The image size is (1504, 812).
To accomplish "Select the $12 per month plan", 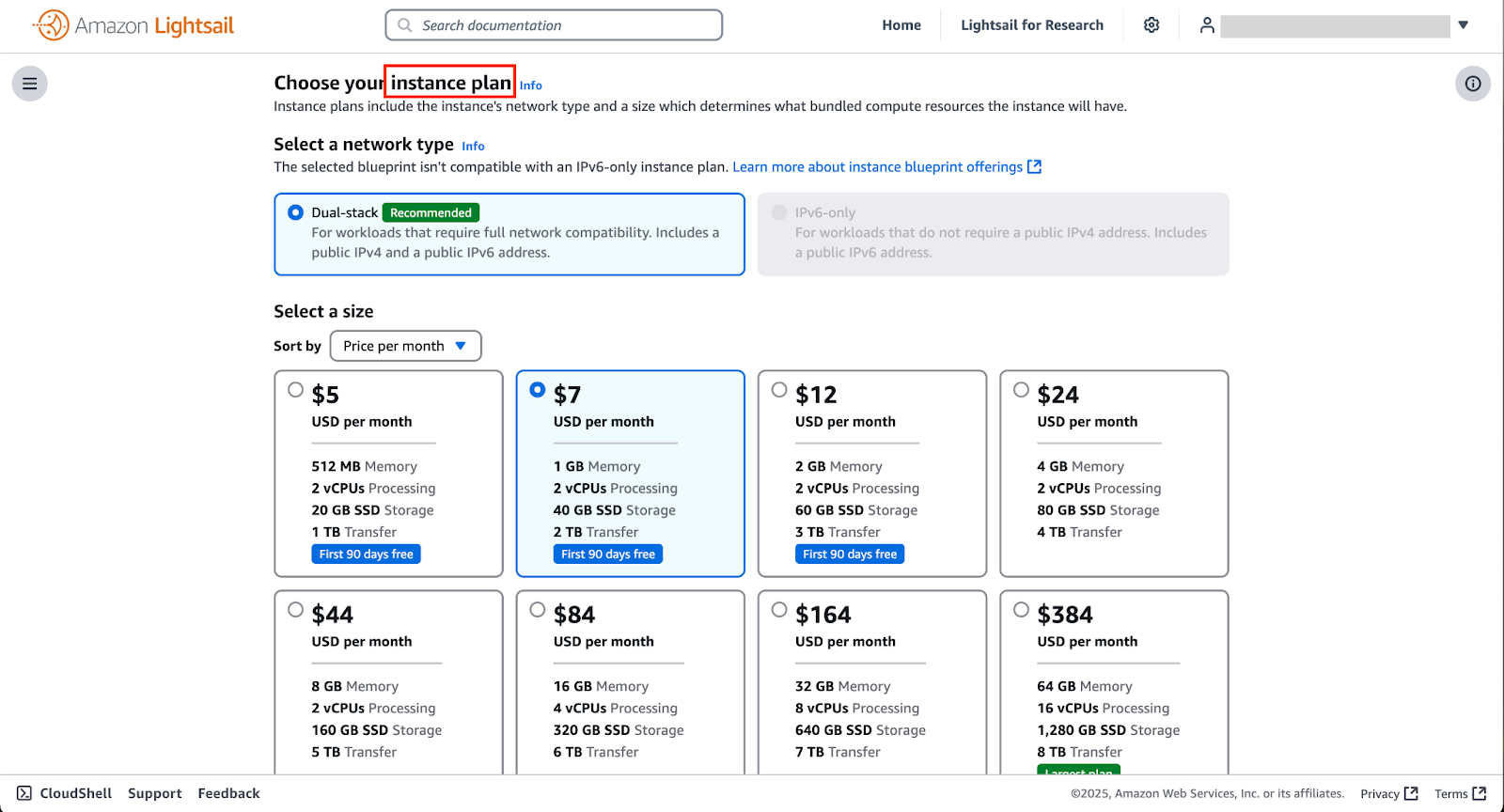I will pyautogui.click(x=779, y=389).
